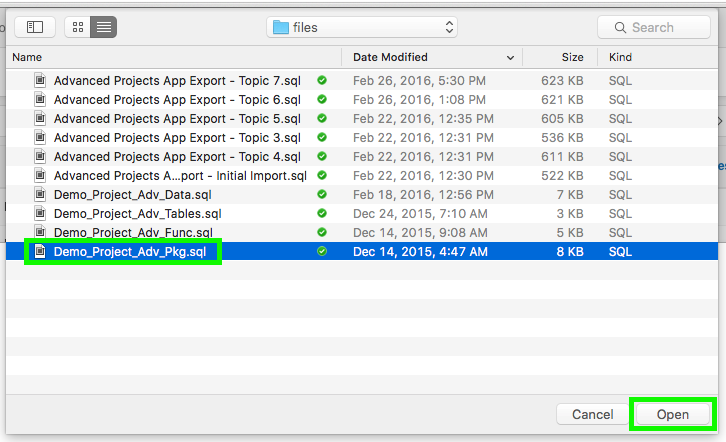Click the 7 KB size value
The width and height of the screenshot is (726, 442).
(x=570, y=194)
